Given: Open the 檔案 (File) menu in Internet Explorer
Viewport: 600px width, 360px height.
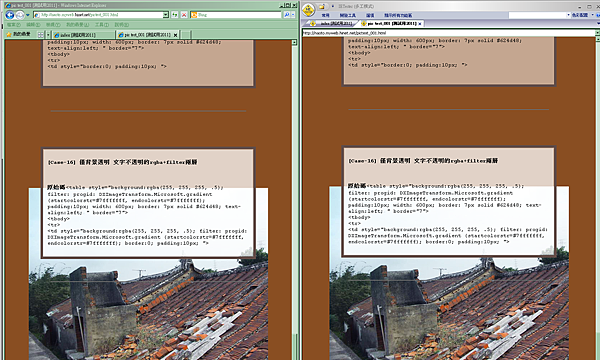Looking at the screenshot, I should (x=14, y=24).
